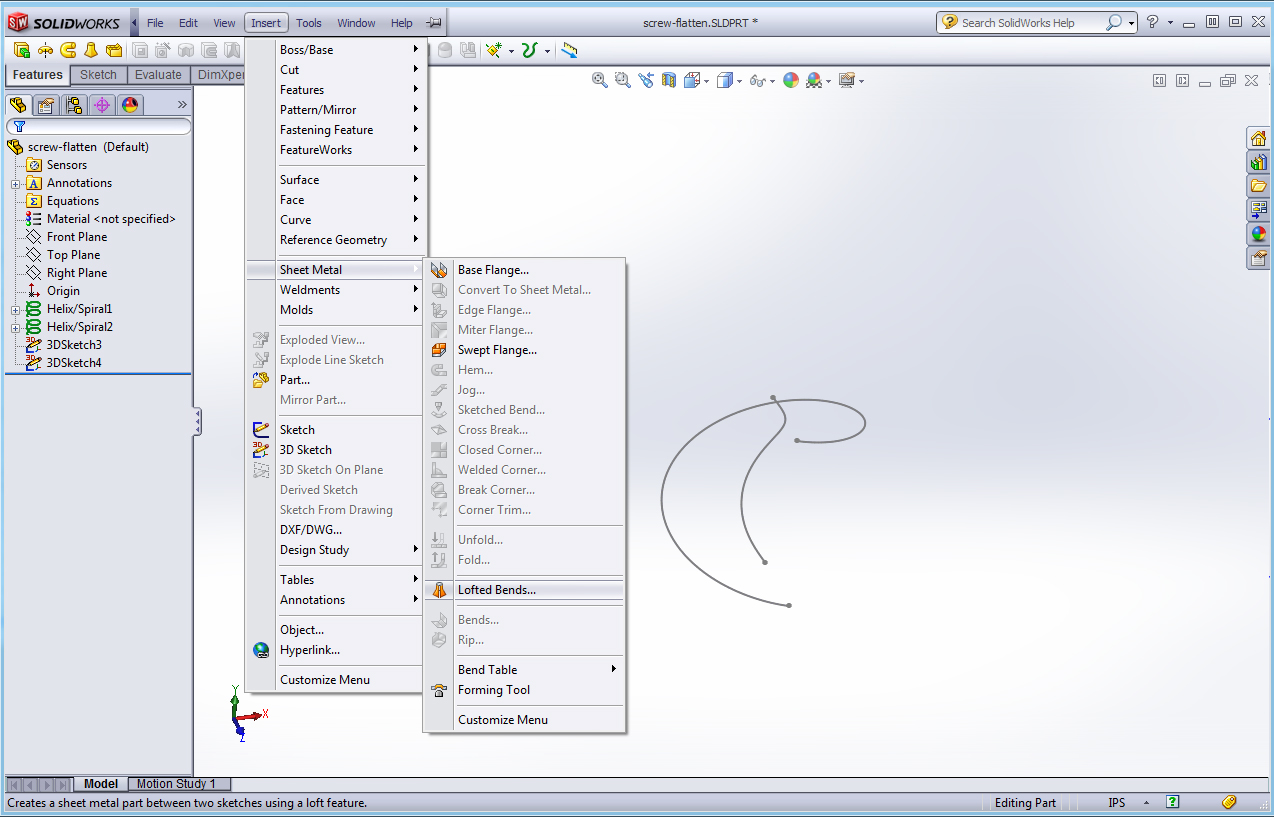The width and height of the screenshot is (1274, 817).
Task: Open the Section View tool
Action: [669, 80]
